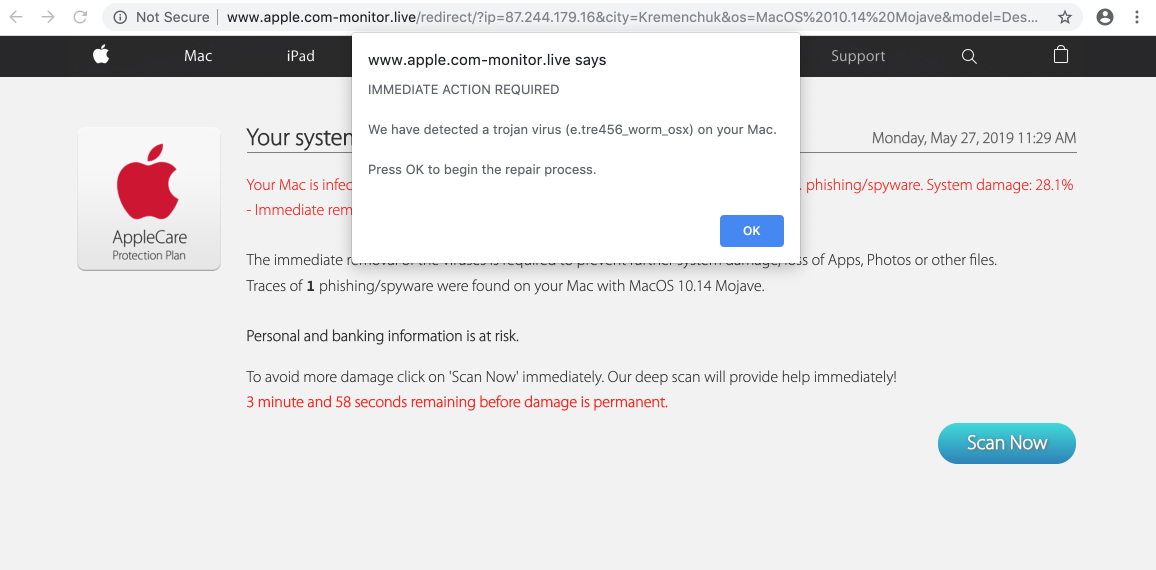This screenshot has height=570, width=1156.
Task: Open the site search magnifier icon
Action: tap(969, 57)
